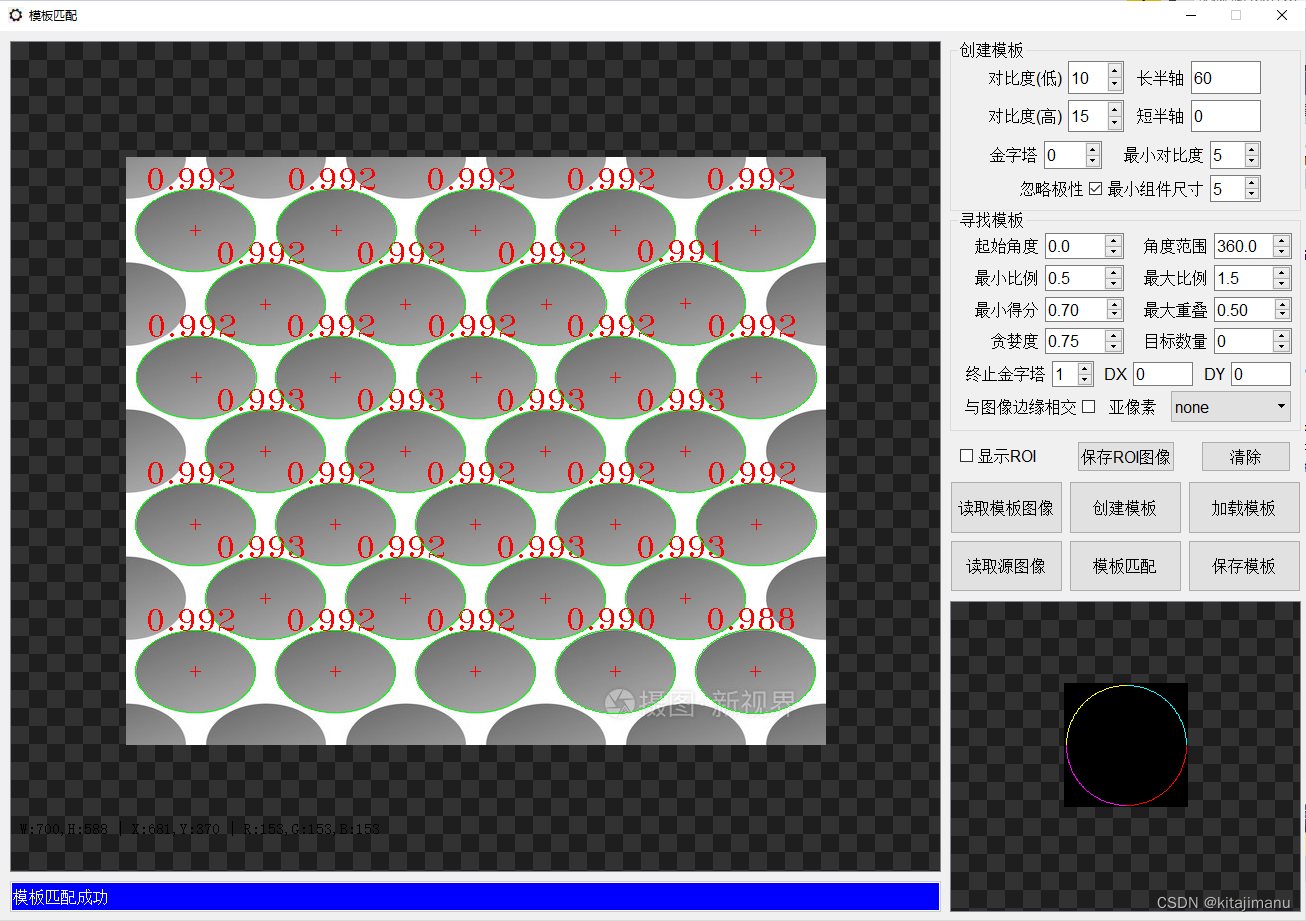Load a source image with 读取源图像
1306x921 pixels.
click(x=1006, y=565)
